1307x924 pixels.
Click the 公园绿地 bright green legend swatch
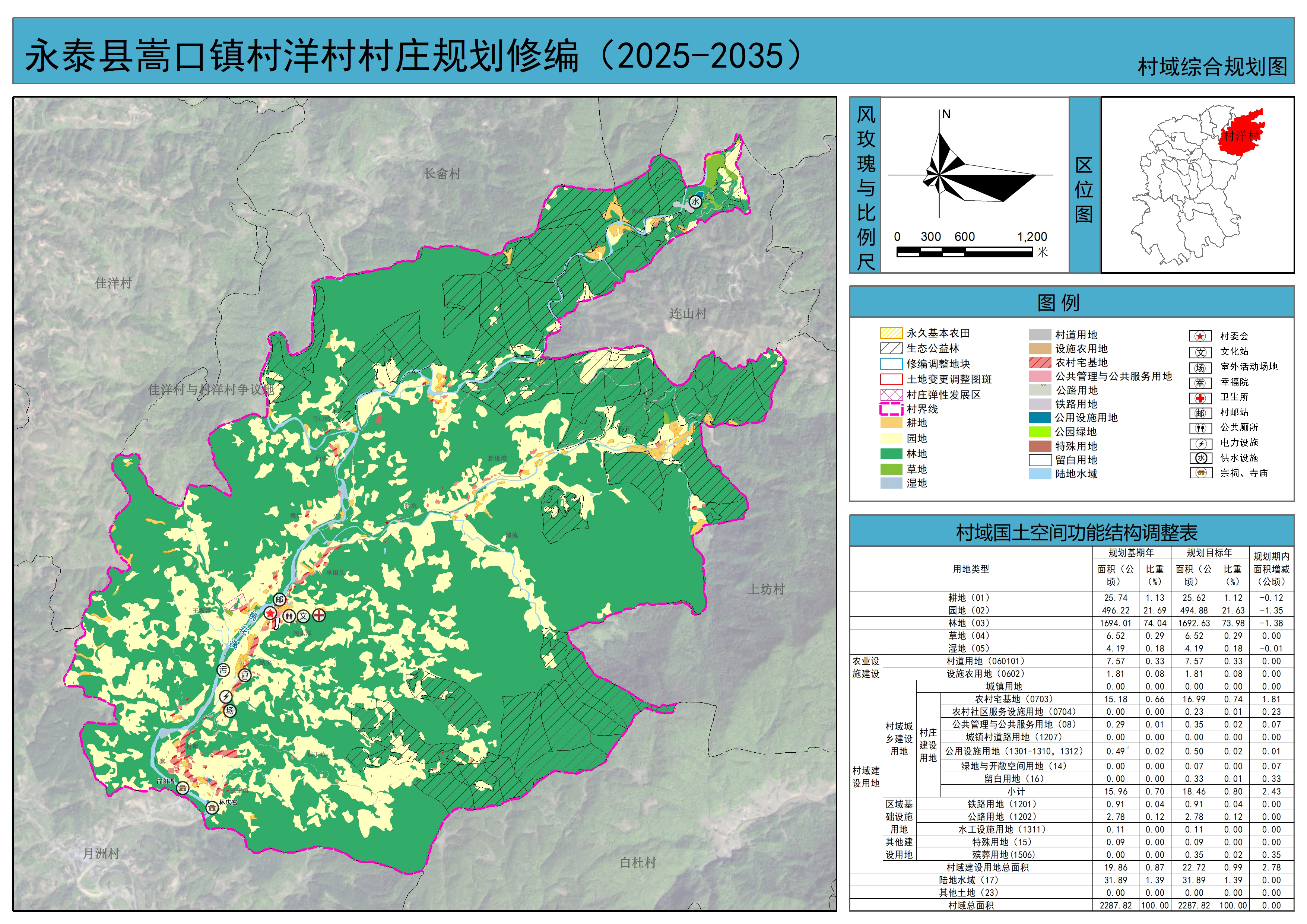pos(1040,432)
